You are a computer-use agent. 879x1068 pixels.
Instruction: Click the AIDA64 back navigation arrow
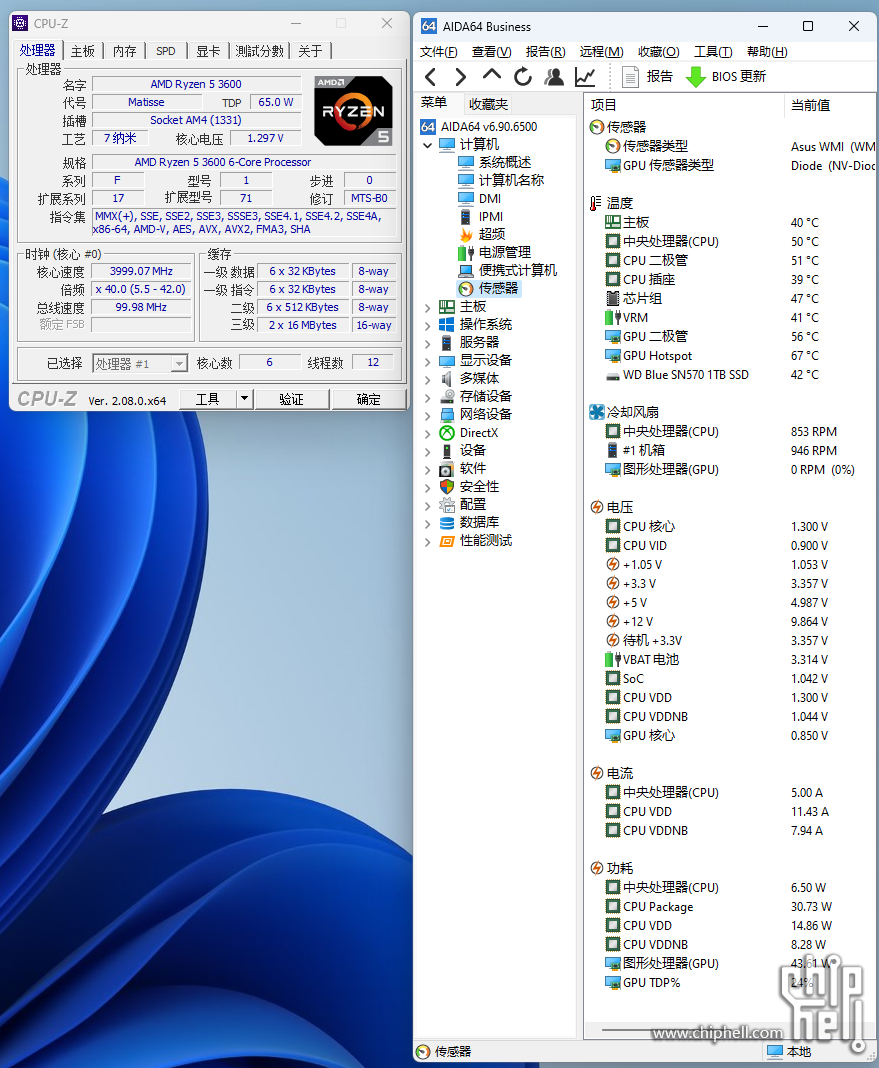click(430, 77)
